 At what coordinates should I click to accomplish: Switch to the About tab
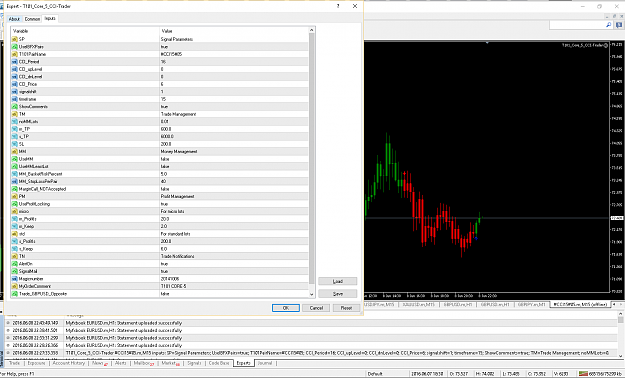point(14,19)
